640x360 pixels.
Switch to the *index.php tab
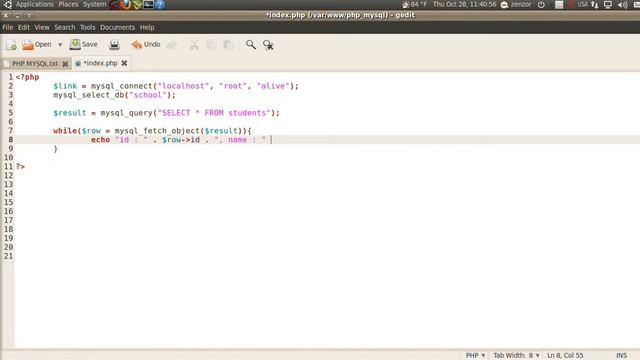100,63
